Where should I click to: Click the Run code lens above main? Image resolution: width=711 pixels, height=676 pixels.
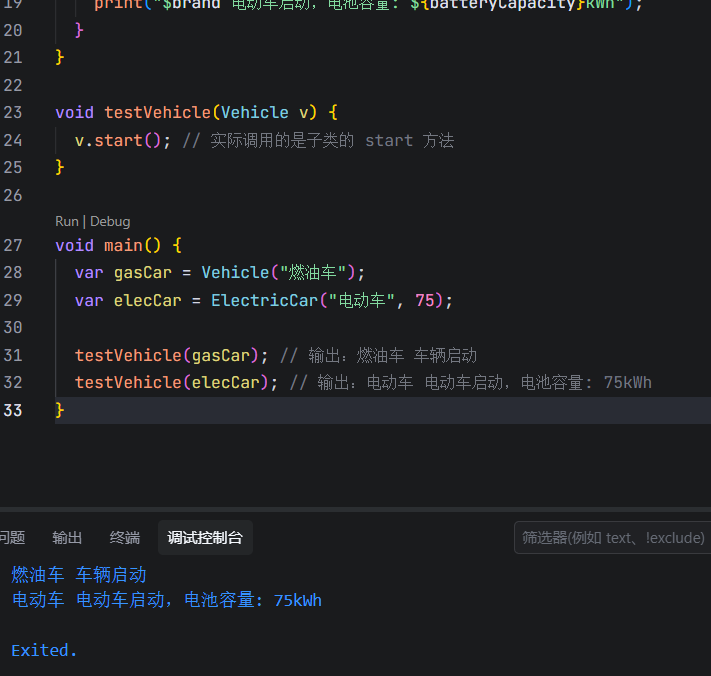(x=67, y=222)
